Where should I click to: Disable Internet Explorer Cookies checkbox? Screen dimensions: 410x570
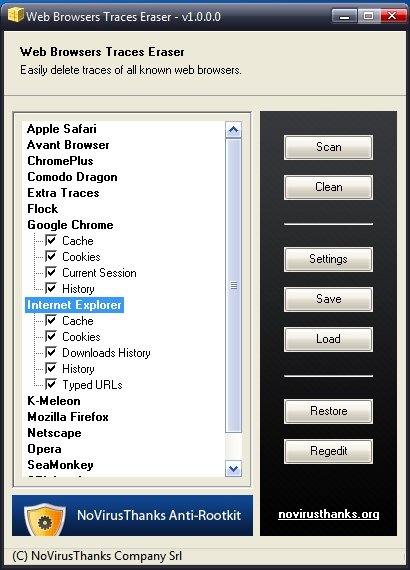pos(51,336)
